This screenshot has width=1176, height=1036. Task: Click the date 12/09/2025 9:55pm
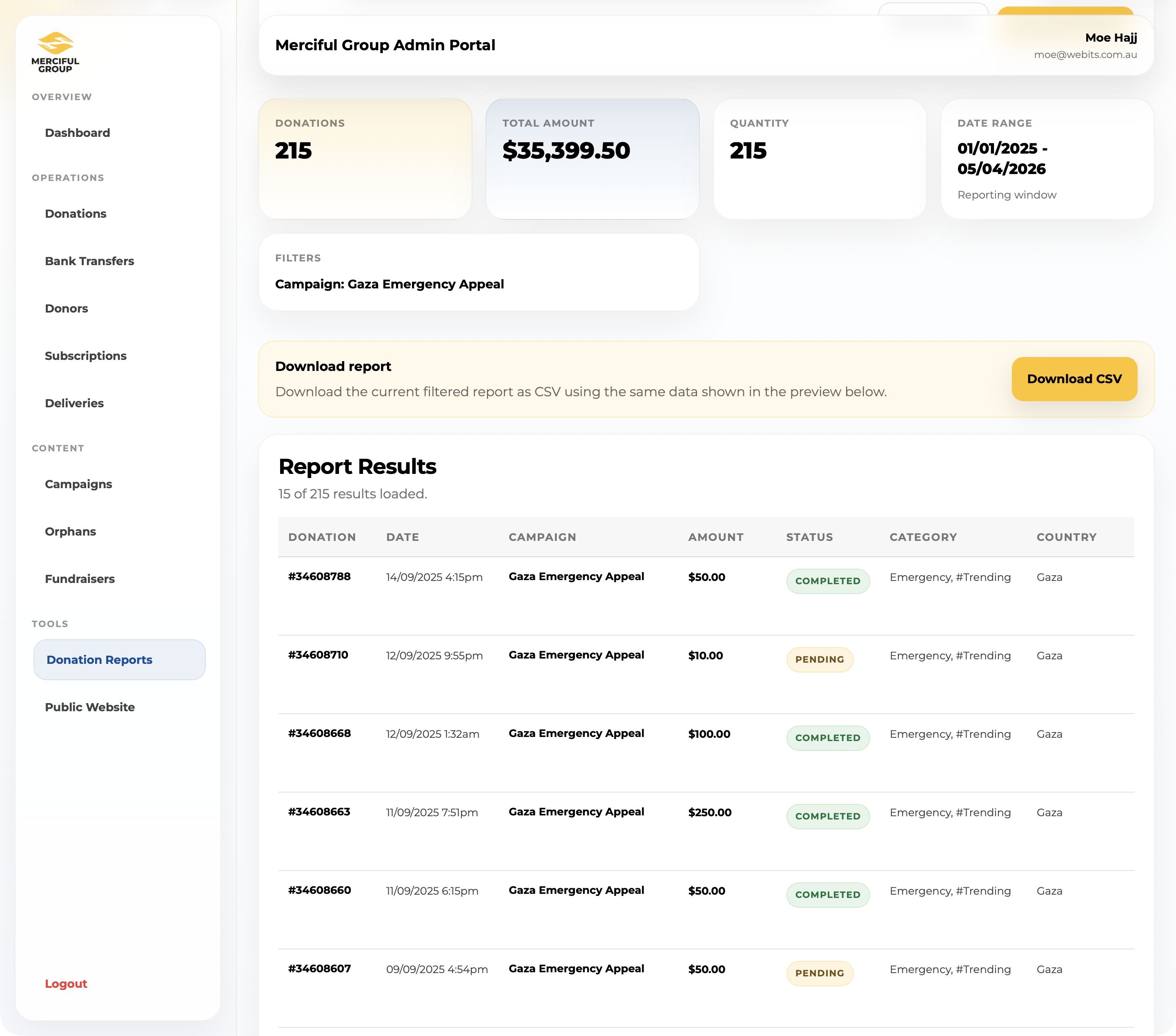[x=434, y=656]
